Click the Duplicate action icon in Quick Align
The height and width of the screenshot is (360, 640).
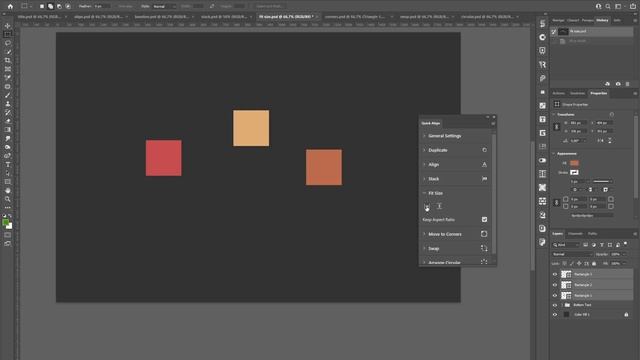coord(484,150)
